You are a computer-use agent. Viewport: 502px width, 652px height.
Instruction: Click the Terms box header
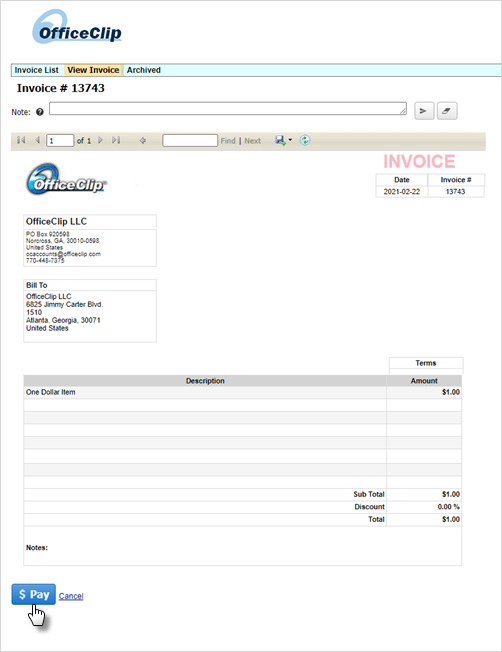(x=426, y=363)
